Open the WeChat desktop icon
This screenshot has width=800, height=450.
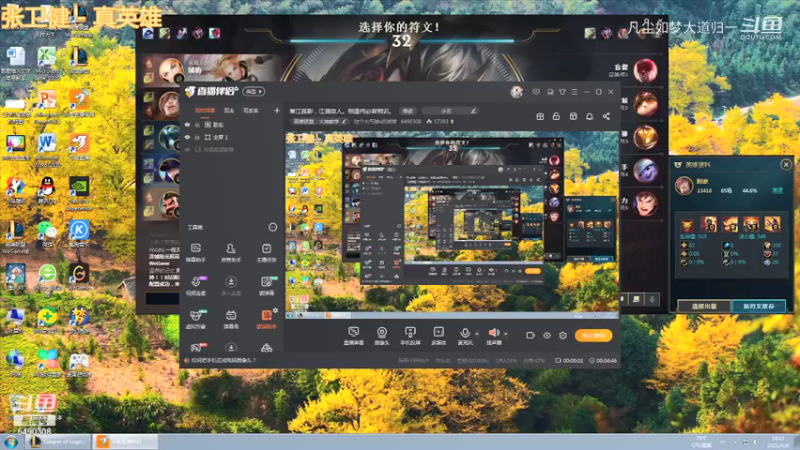[x=47, y=233]
